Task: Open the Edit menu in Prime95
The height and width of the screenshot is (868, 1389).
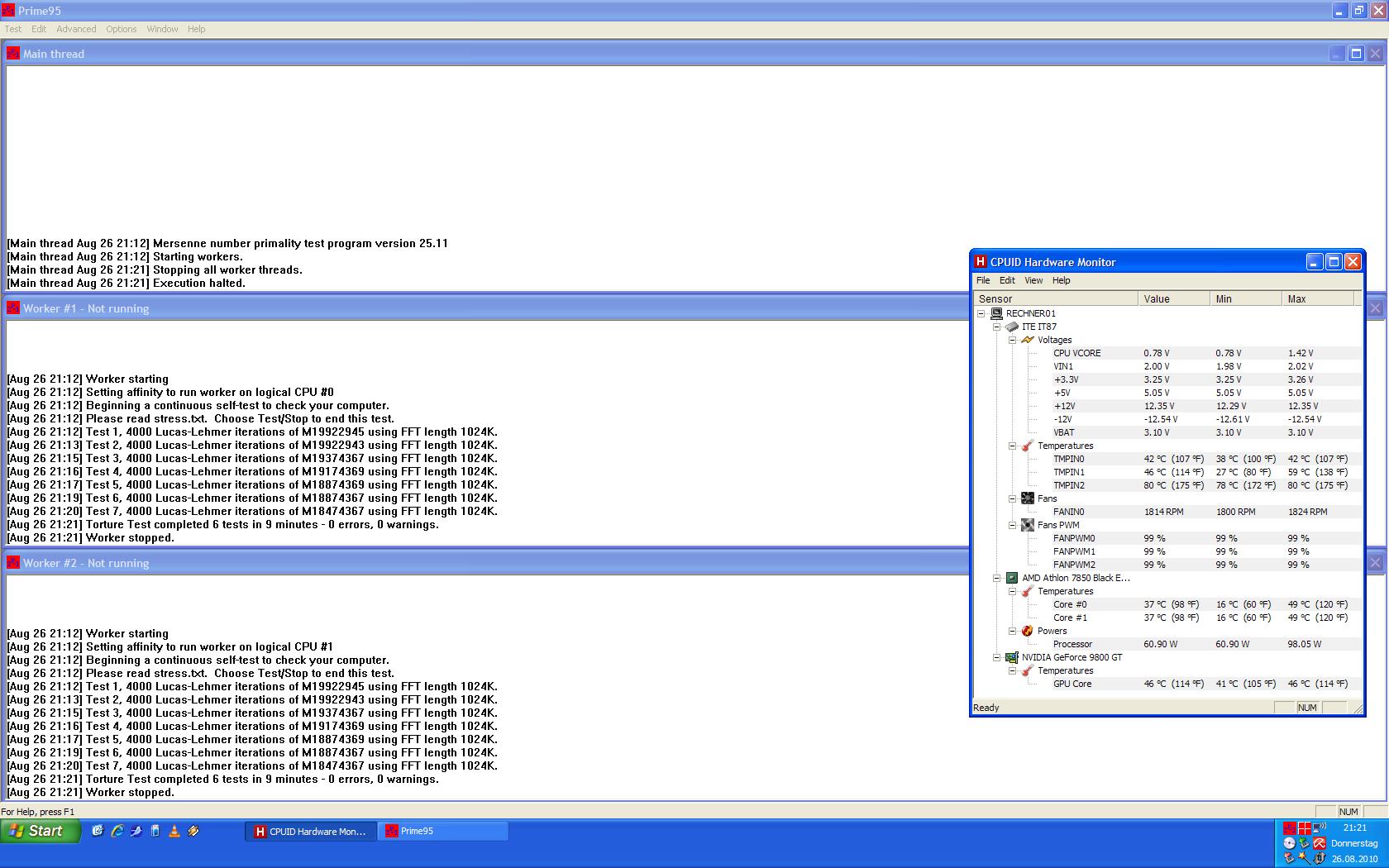Action: tap(39, 29)
